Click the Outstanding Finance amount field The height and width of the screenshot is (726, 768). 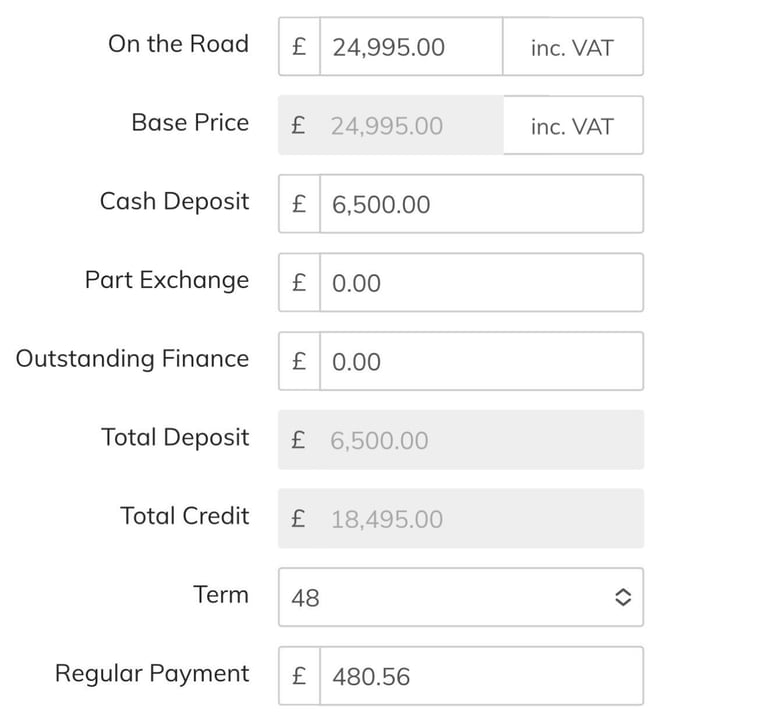[x=480, y=362]
